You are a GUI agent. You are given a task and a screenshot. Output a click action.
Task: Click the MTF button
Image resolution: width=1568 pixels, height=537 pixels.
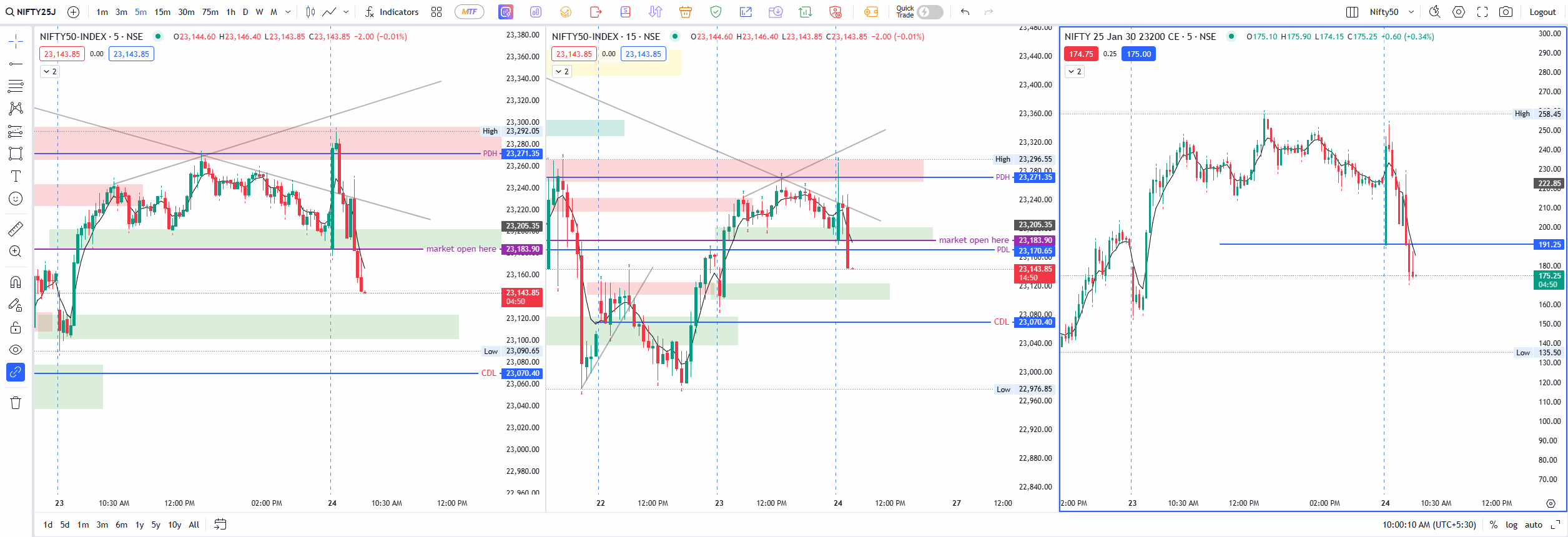click(x=470, y=12)
